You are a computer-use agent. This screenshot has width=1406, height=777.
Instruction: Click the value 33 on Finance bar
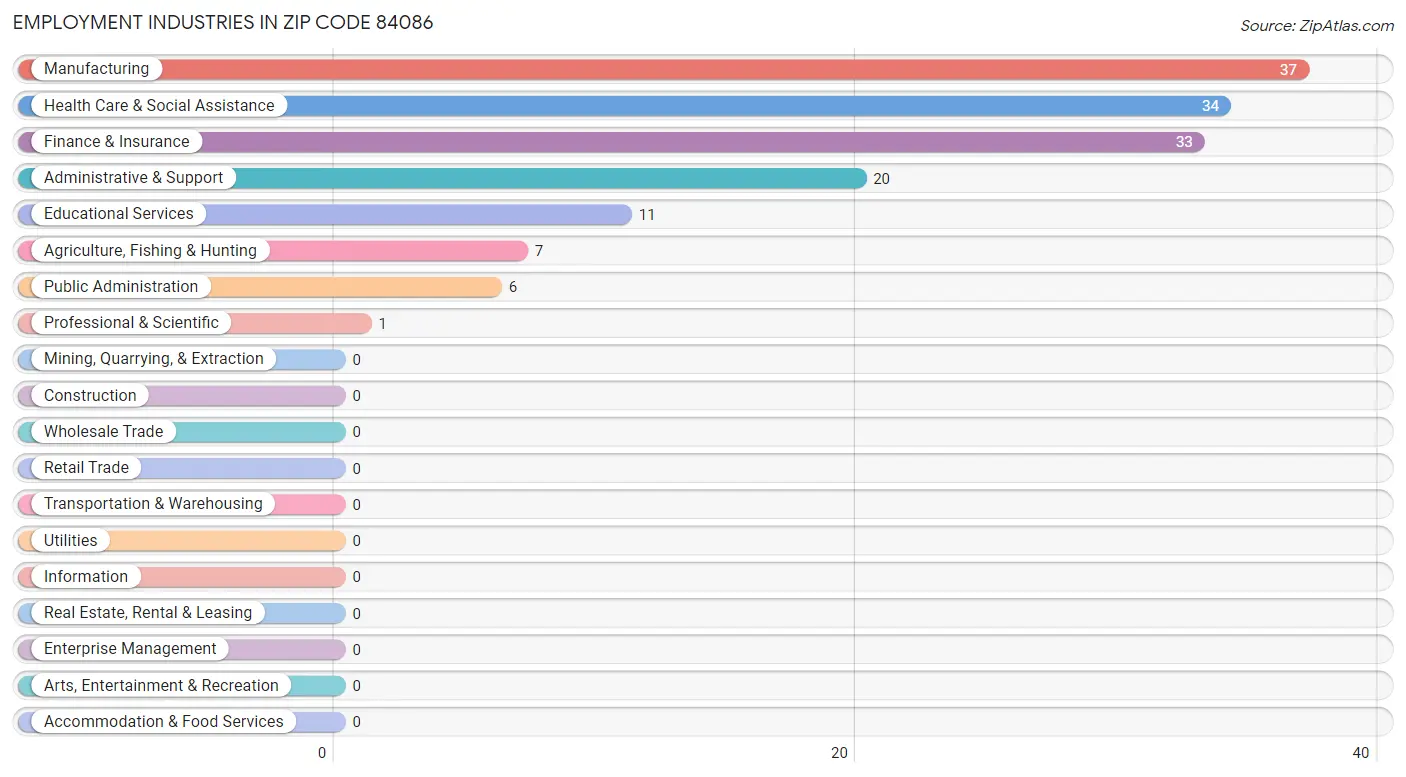click(x=1184, y=142)
